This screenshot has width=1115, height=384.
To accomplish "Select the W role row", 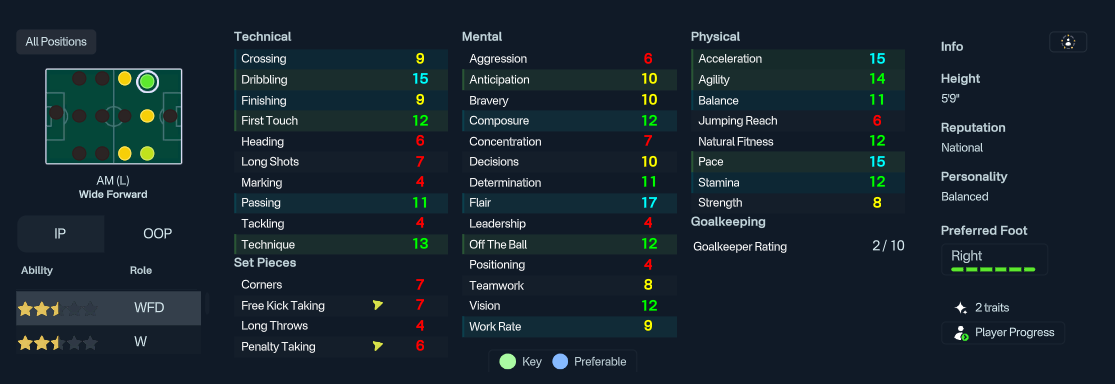I will coord(108,342).
